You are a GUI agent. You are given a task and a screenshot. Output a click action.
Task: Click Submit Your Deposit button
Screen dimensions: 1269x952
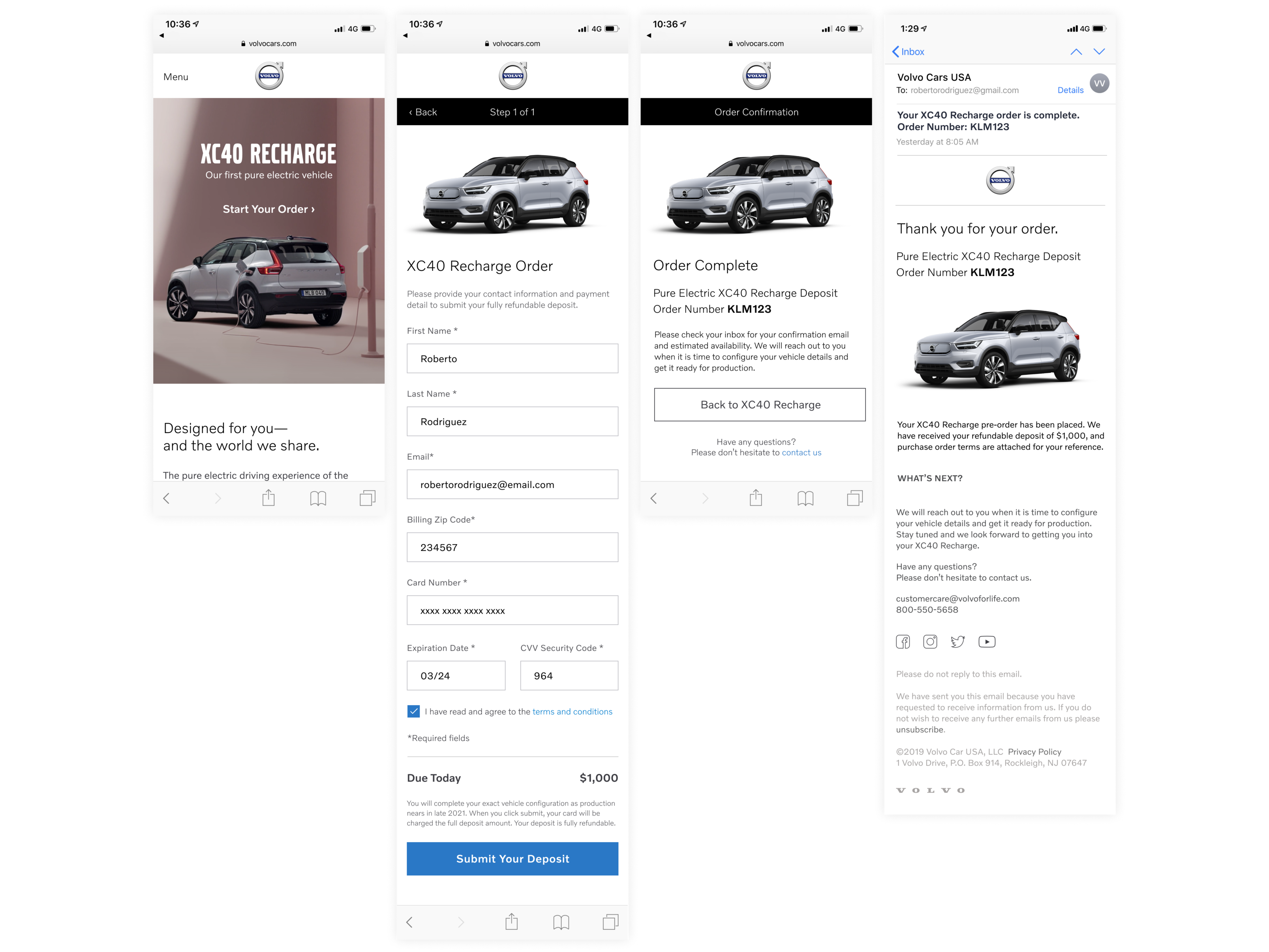coord(512,859)
